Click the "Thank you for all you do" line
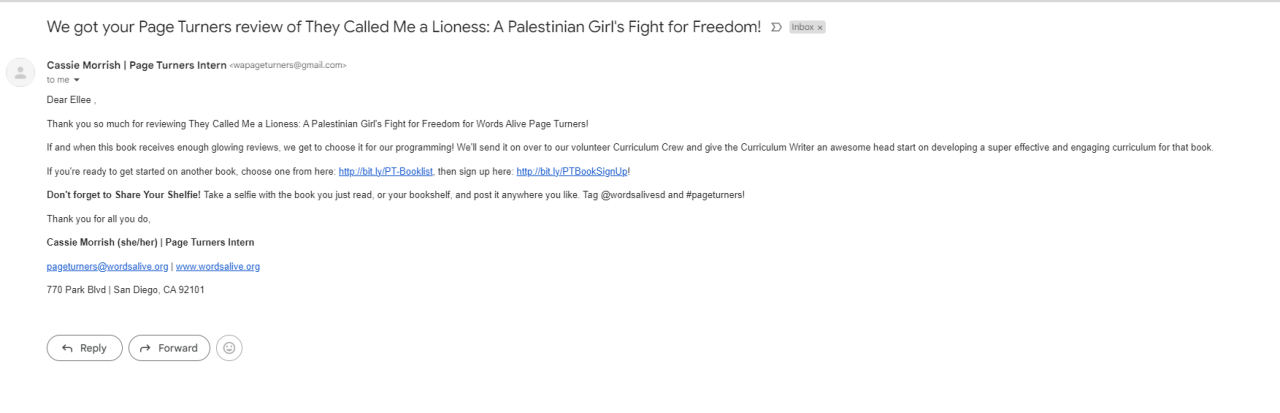Image resolution: width=1280 pixels, height=413 pixels. click(x=98, y=218)
